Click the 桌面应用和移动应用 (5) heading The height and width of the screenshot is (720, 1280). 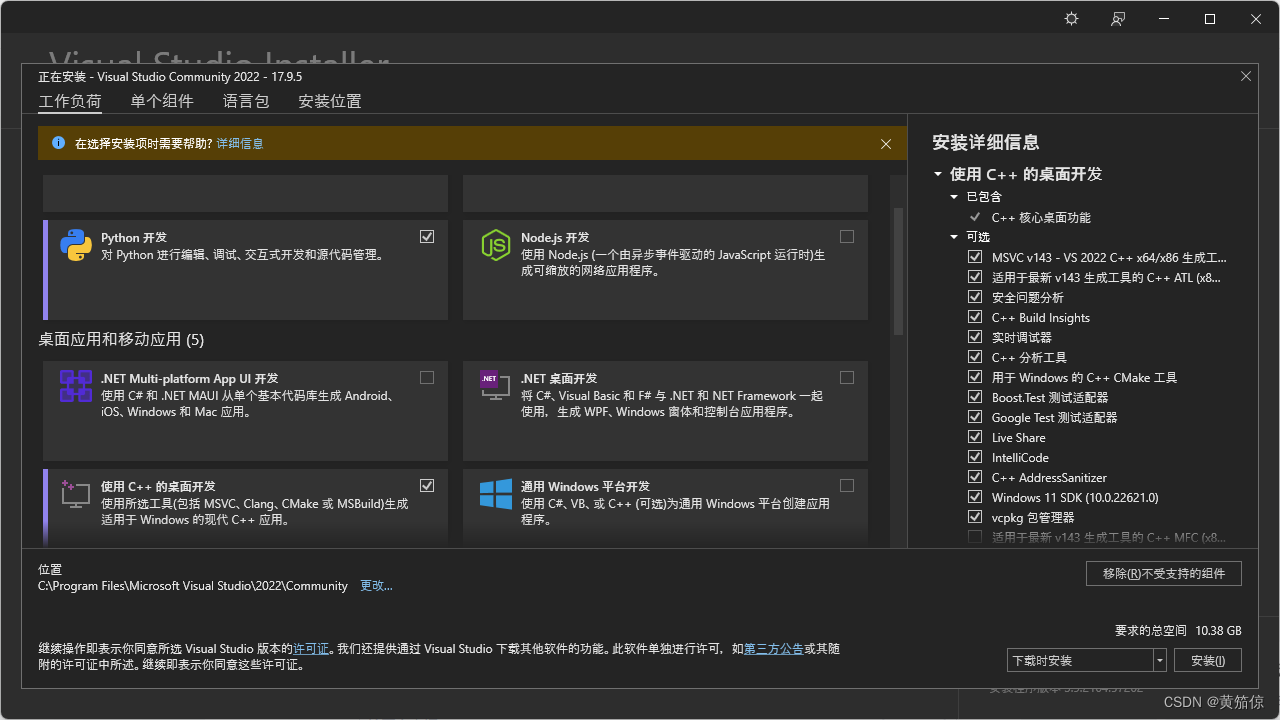click(x=121, y=340)
